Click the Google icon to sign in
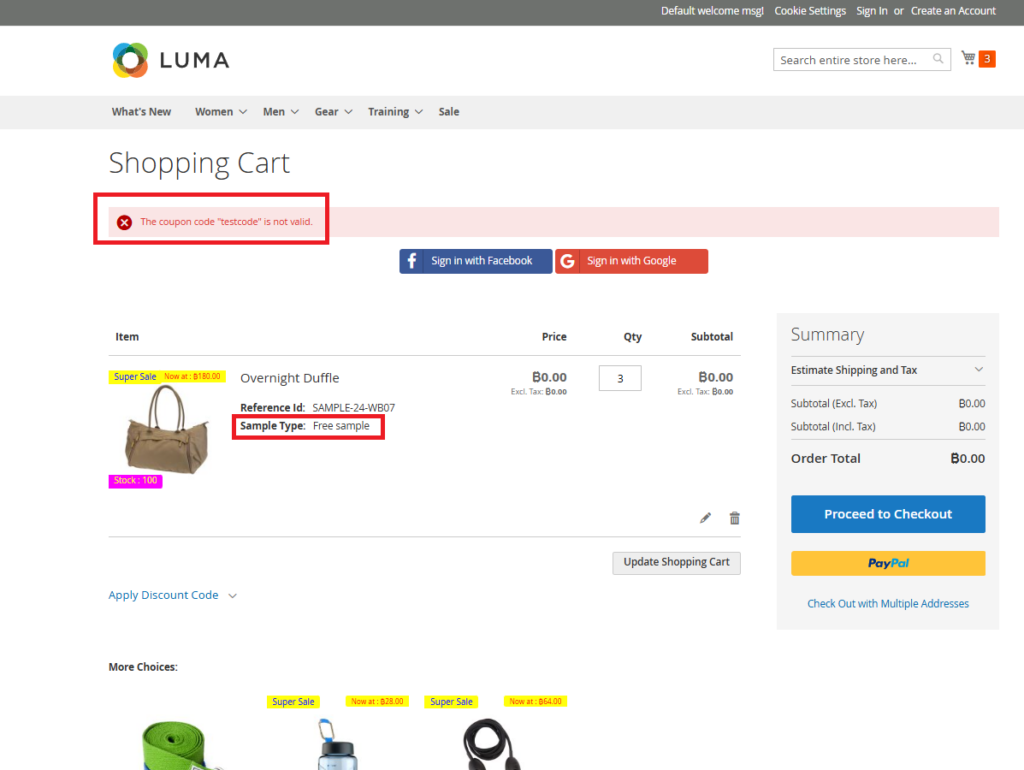Screen dimensions: 1024x770 pos(567,261)
